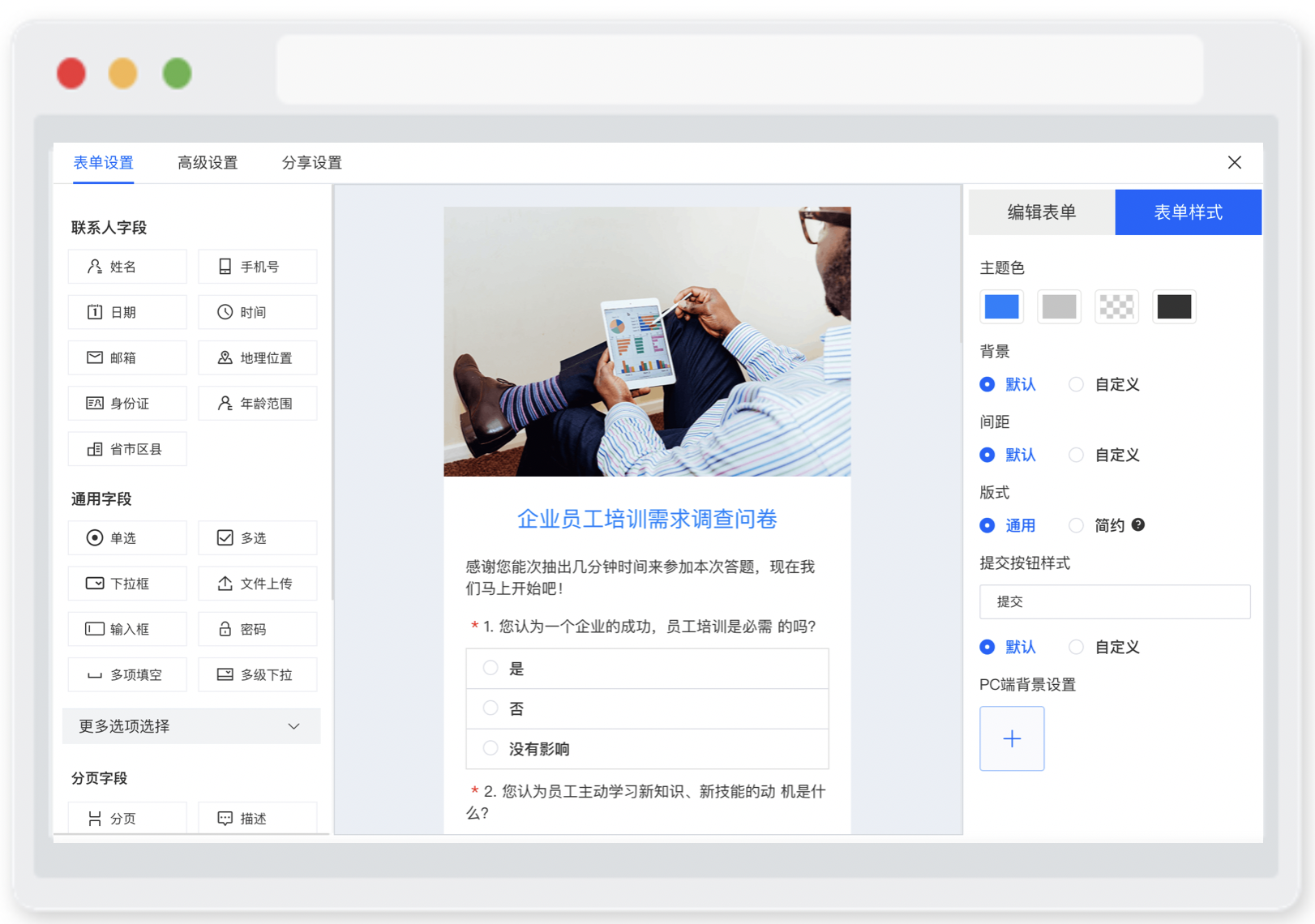Add the 时间 time field
This screenshot has height=924, width=1315.
click(258, 312)
